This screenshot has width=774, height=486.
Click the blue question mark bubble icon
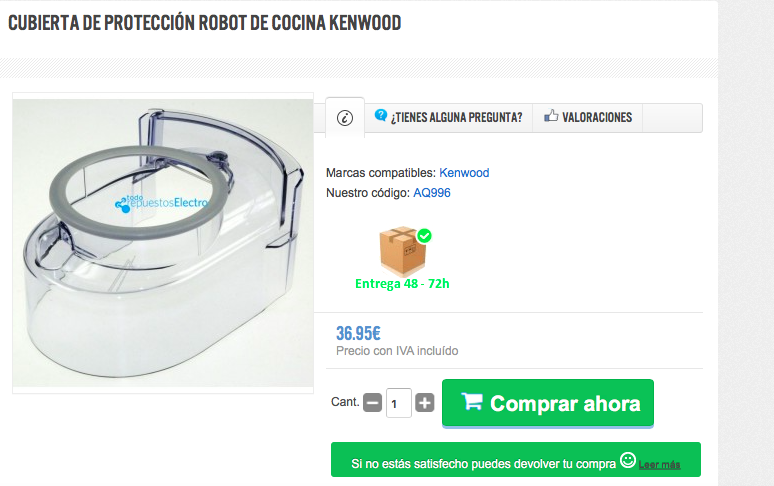coord(381,115)
